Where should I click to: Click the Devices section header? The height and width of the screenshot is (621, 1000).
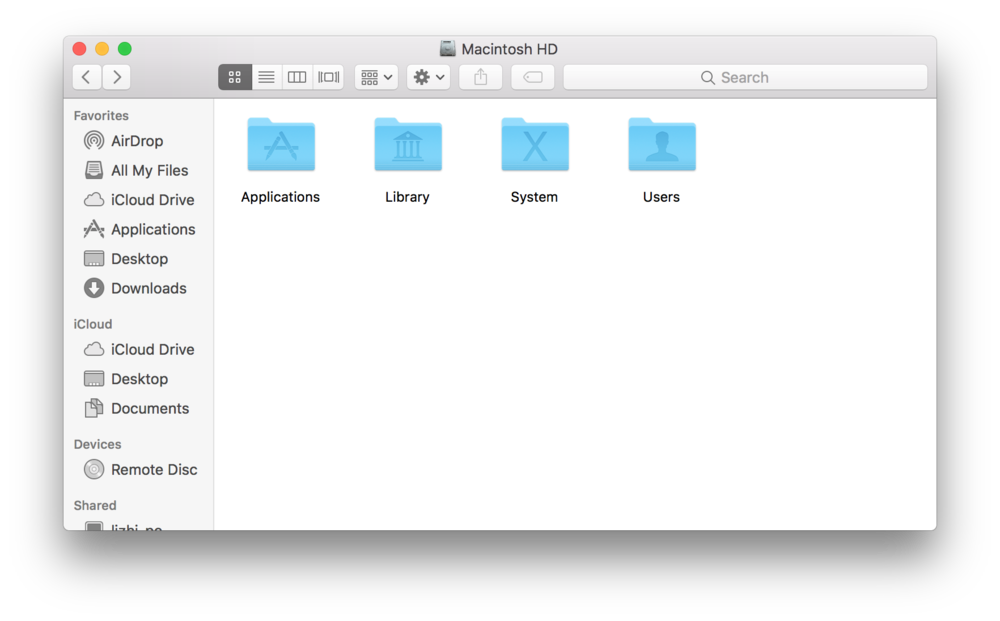click(97, 444)
